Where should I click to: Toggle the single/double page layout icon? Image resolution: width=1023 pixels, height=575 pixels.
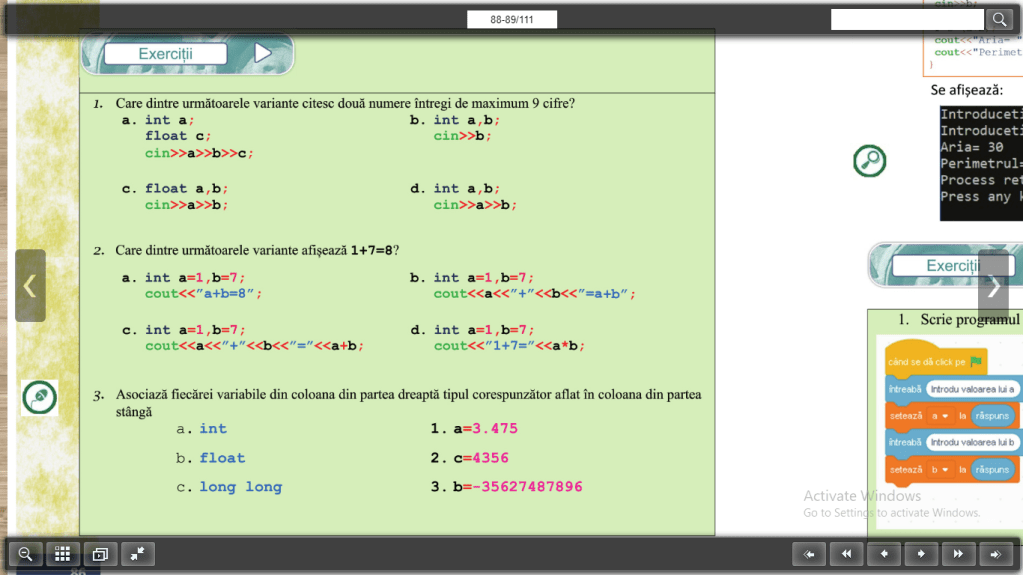pyautogui.click(x=100, y=553)
